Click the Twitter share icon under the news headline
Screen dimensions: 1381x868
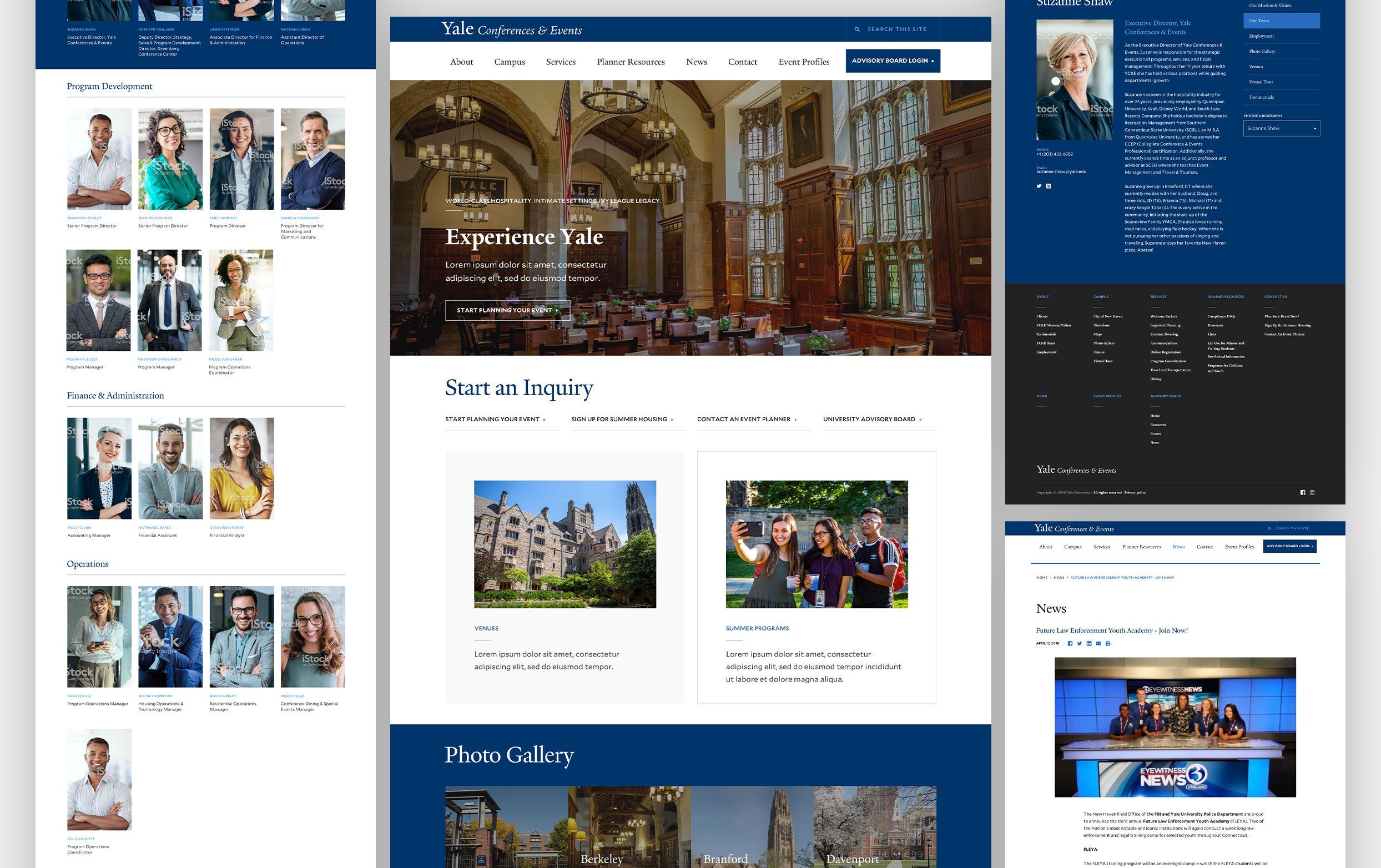1080,644
